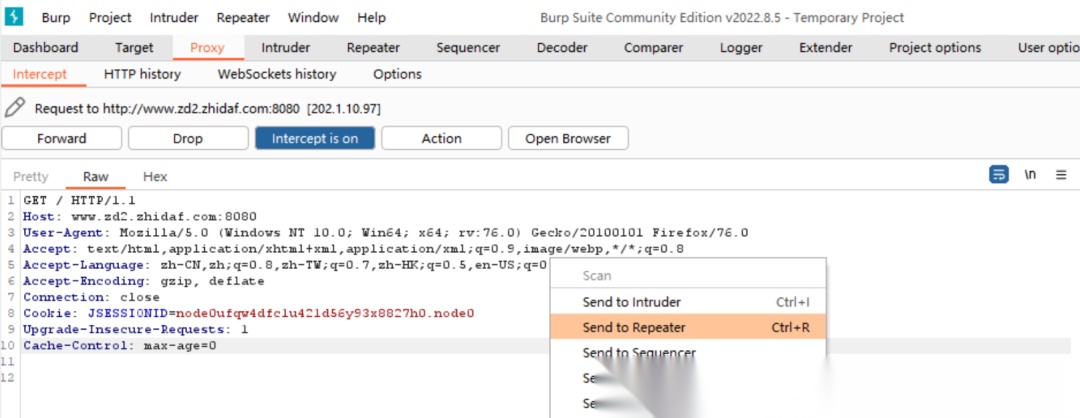1080x418 pixels.
Task: Toggle show non-printable characters \n icon
Action: tap(1030, 175)
